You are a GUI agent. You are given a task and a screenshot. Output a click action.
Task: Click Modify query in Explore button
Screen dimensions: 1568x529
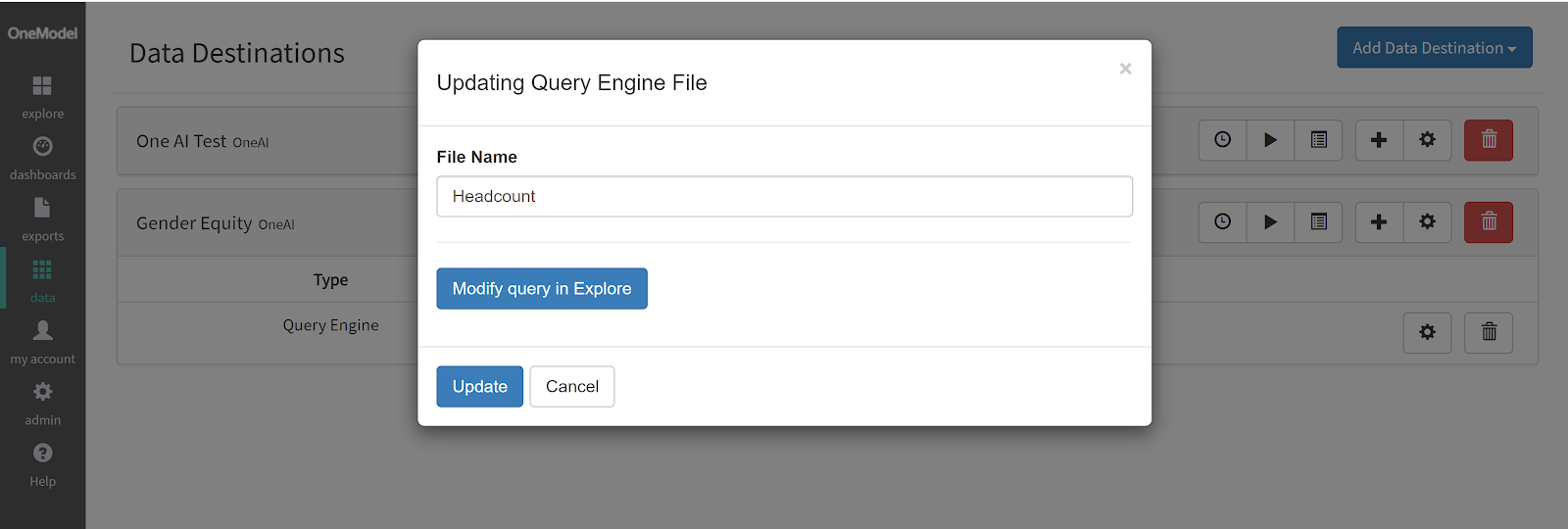(541, 289)
